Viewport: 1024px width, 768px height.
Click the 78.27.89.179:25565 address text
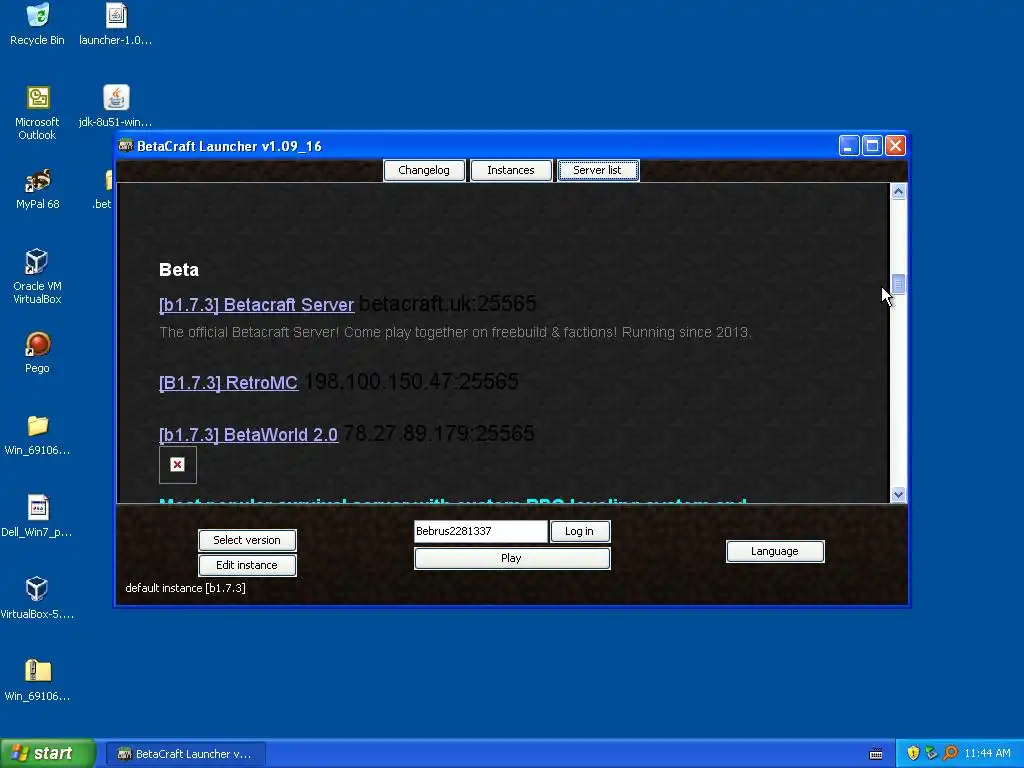pyautogui.click(x=438, y=433)
